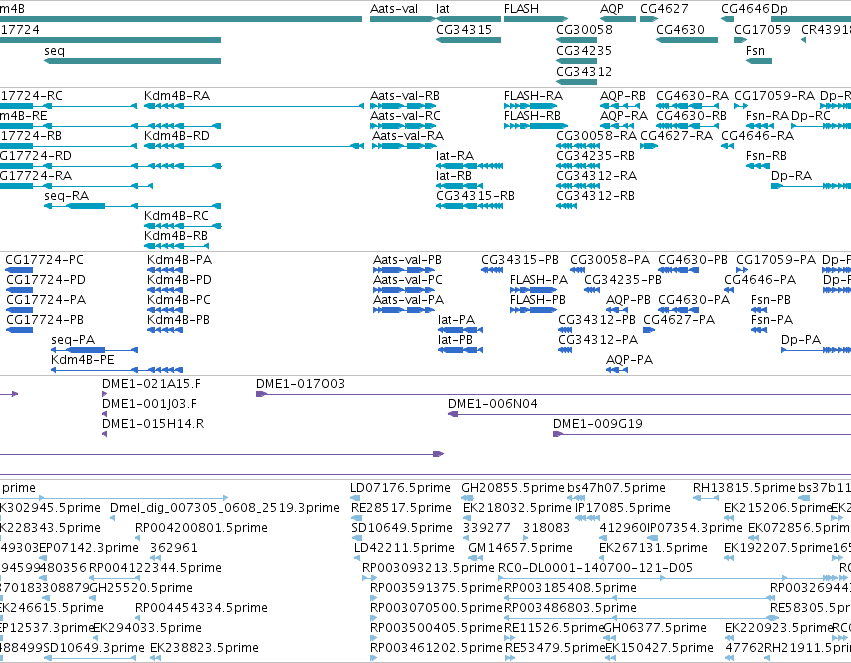Select protein lat-PA
The image size is (851, 663).
pyautogui.click(x=456, y=320)
